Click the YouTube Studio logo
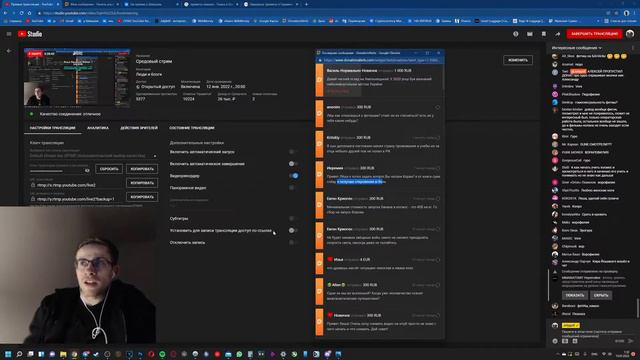 [30, 34]
